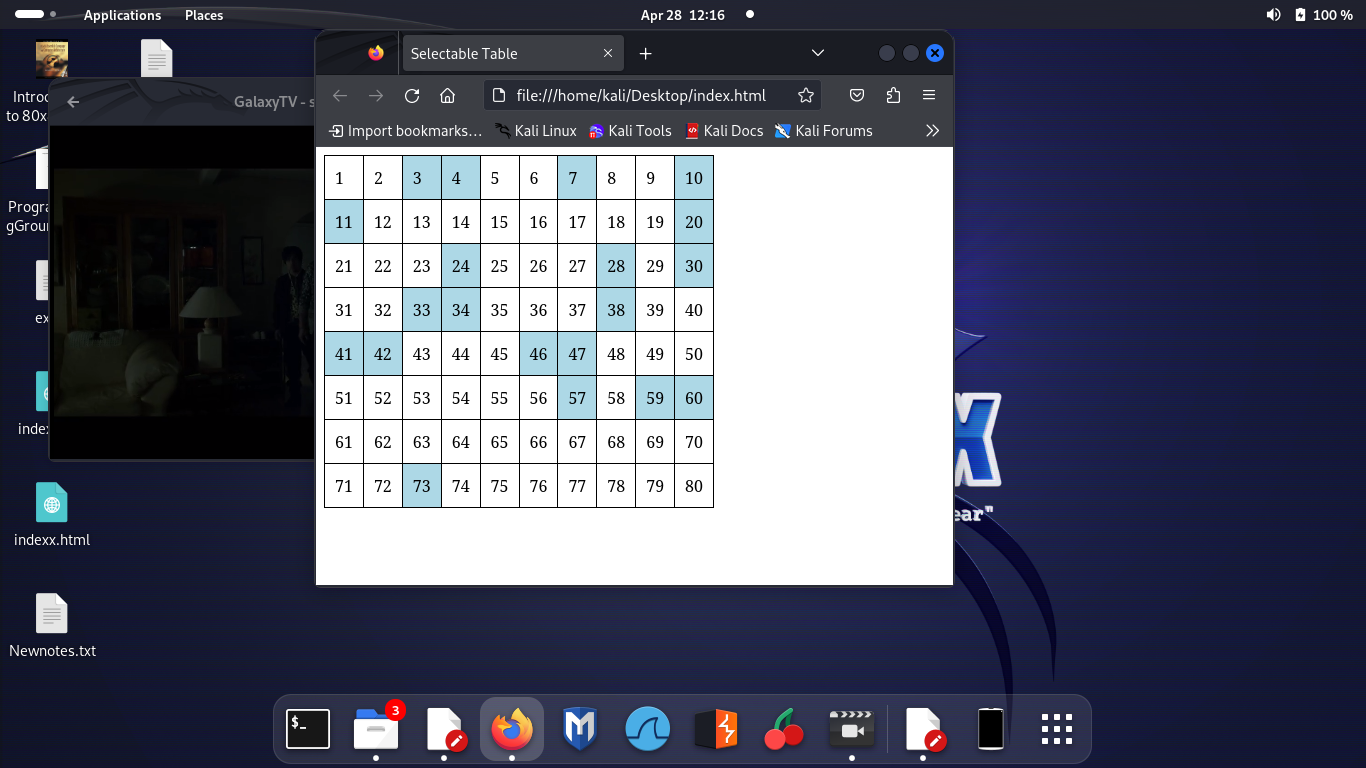Select table cell 52
This screenshot has width=1366, height=768.
pos(383,398)
